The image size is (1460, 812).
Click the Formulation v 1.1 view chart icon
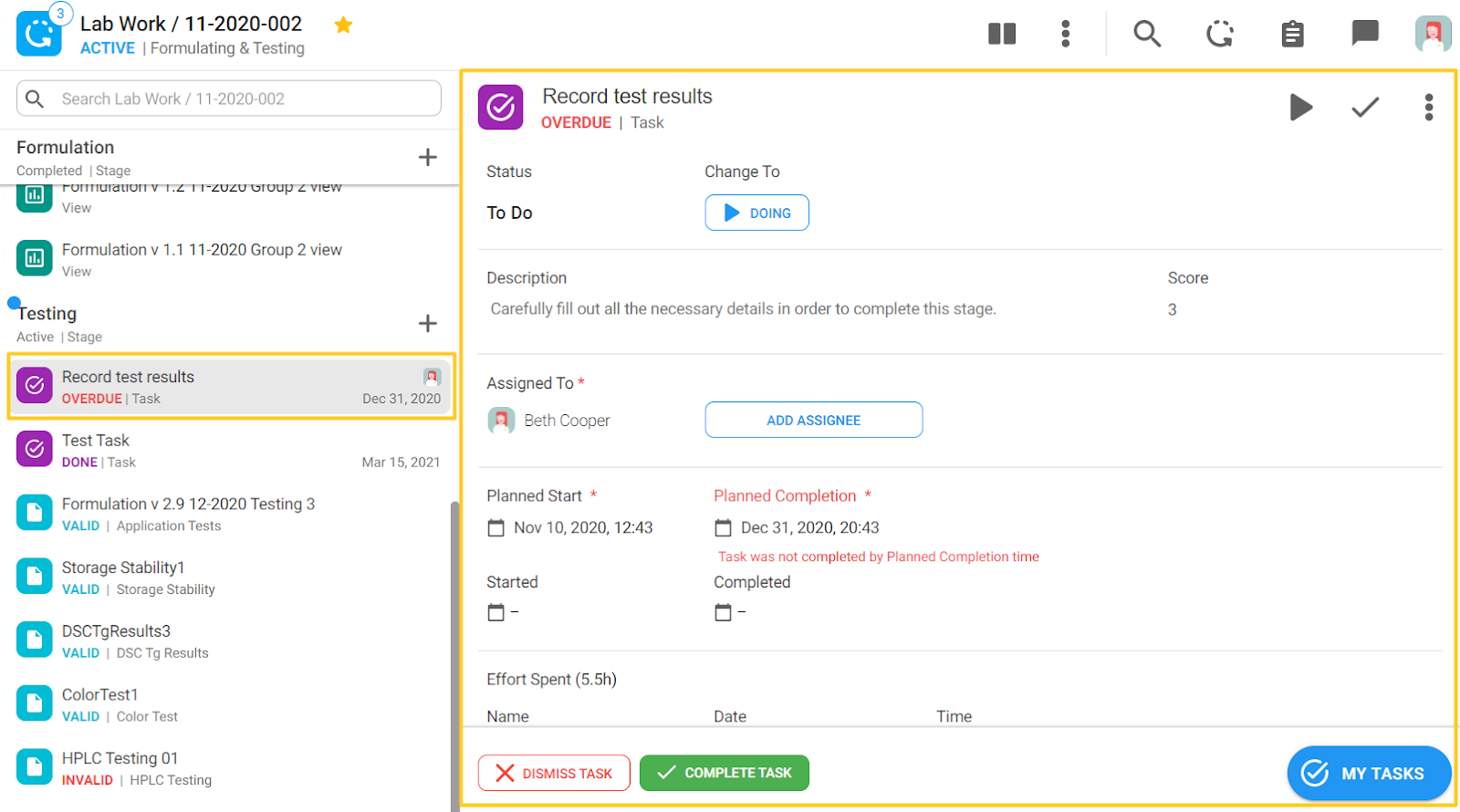(x=35, y=258)
